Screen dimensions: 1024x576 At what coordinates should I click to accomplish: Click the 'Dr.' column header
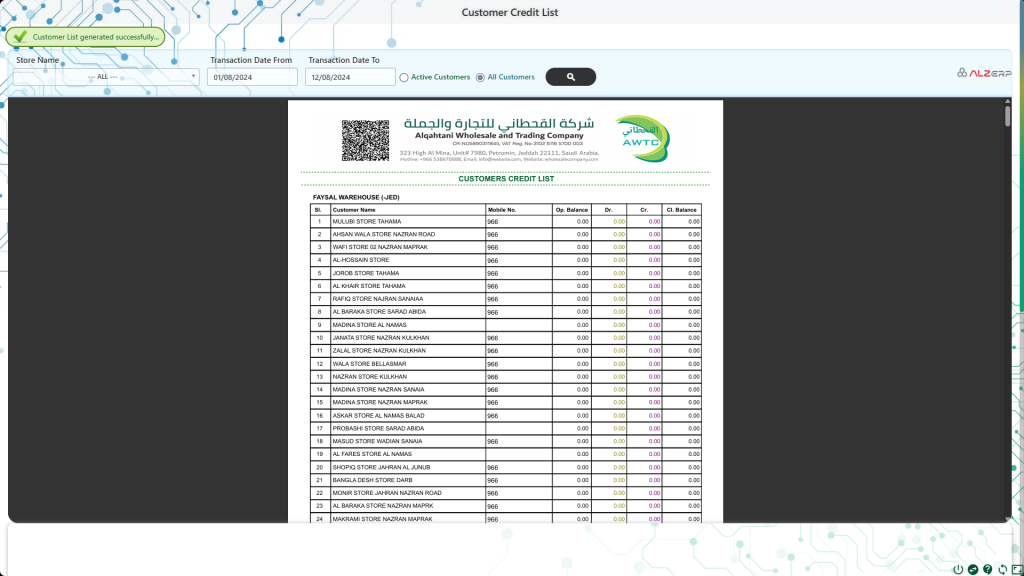pyautogui.click(x=609, y=210)
